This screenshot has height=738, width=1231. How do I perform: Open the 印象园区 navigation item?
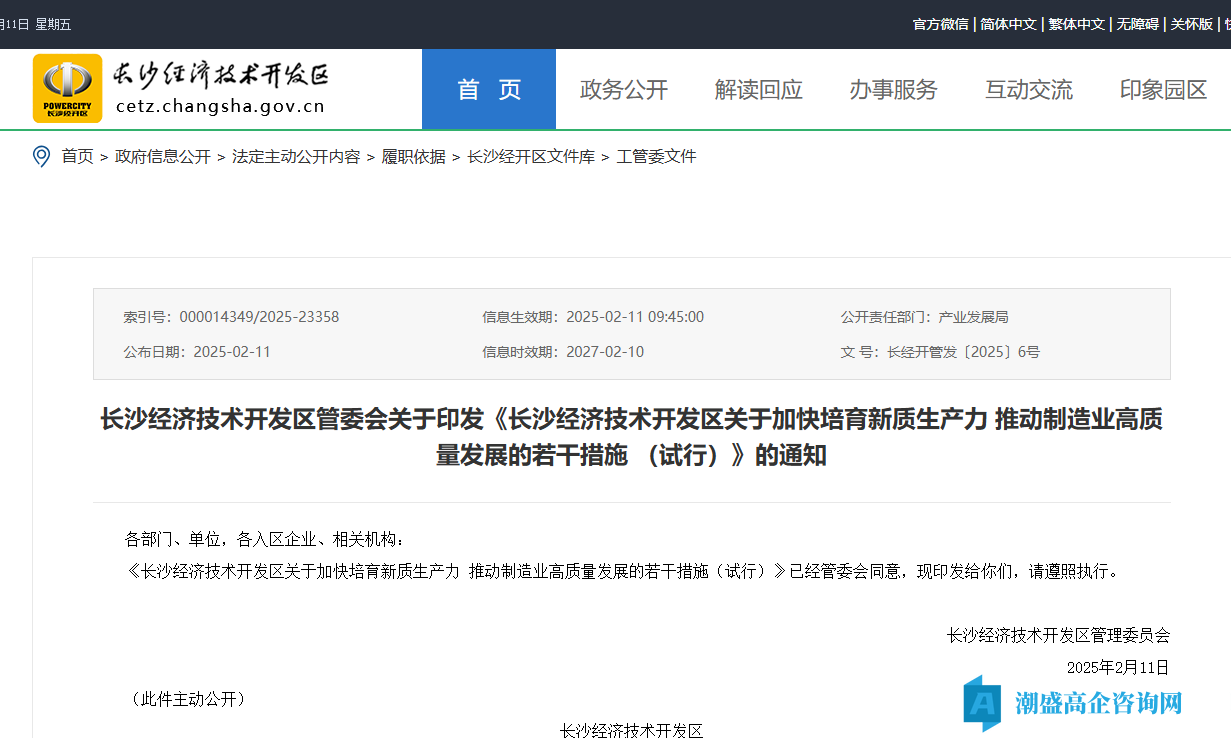(x=1163, y=90)
